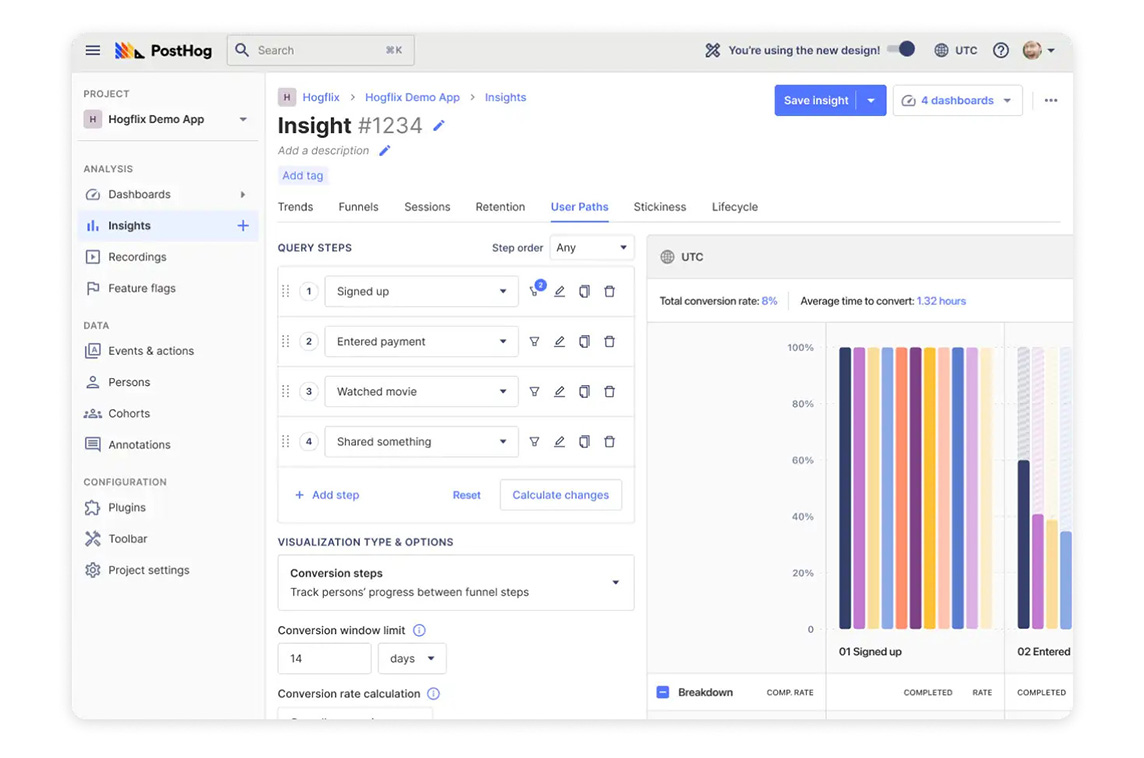This screenshot has width=1144, height=758.
Task: Switch to the Funnels tab
Action: click(358, 207)
